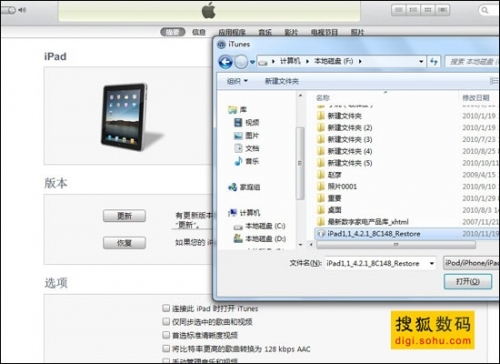Select 图片 library in sidebar
The width and height of the screenshot is (500, 364).
pos(247,135)
